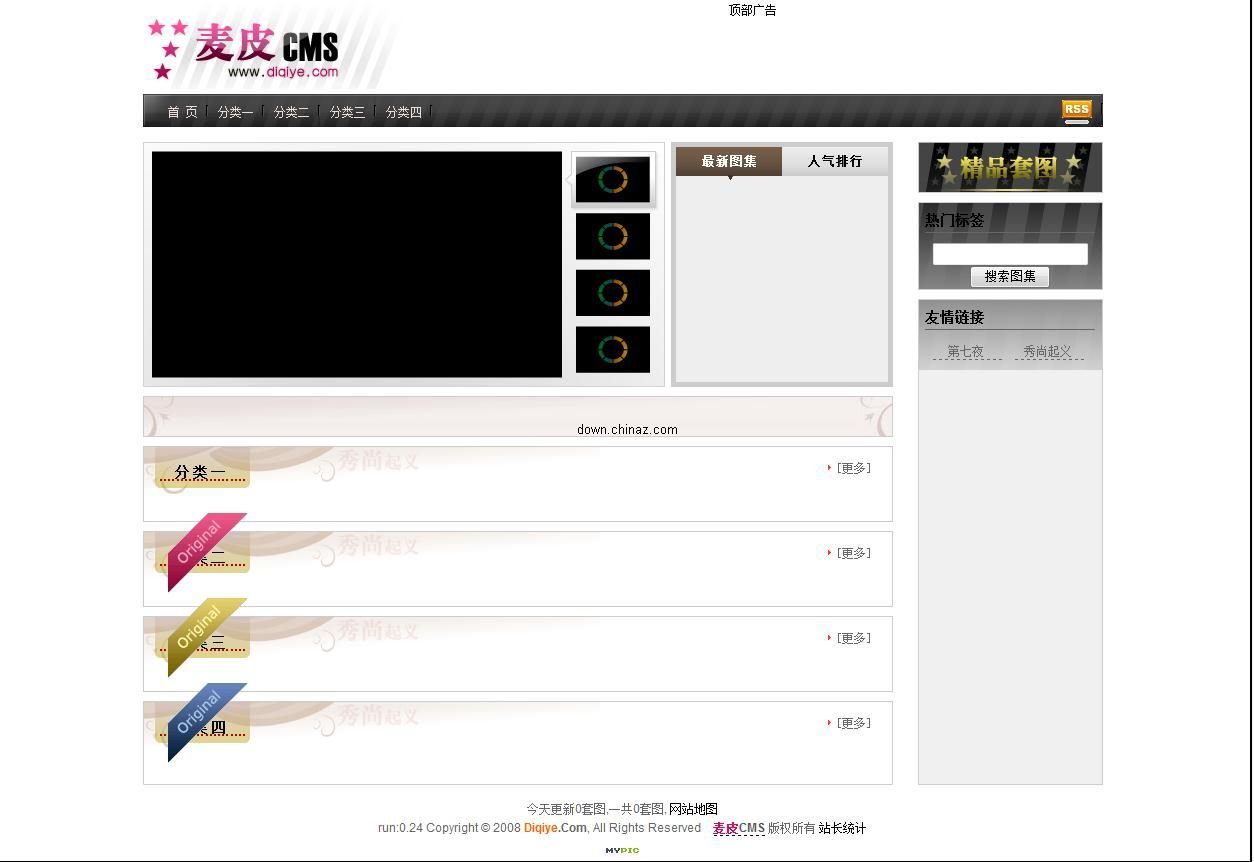
Task: Select the third slideshow thumbnail
Action: (x=613, y=293)
